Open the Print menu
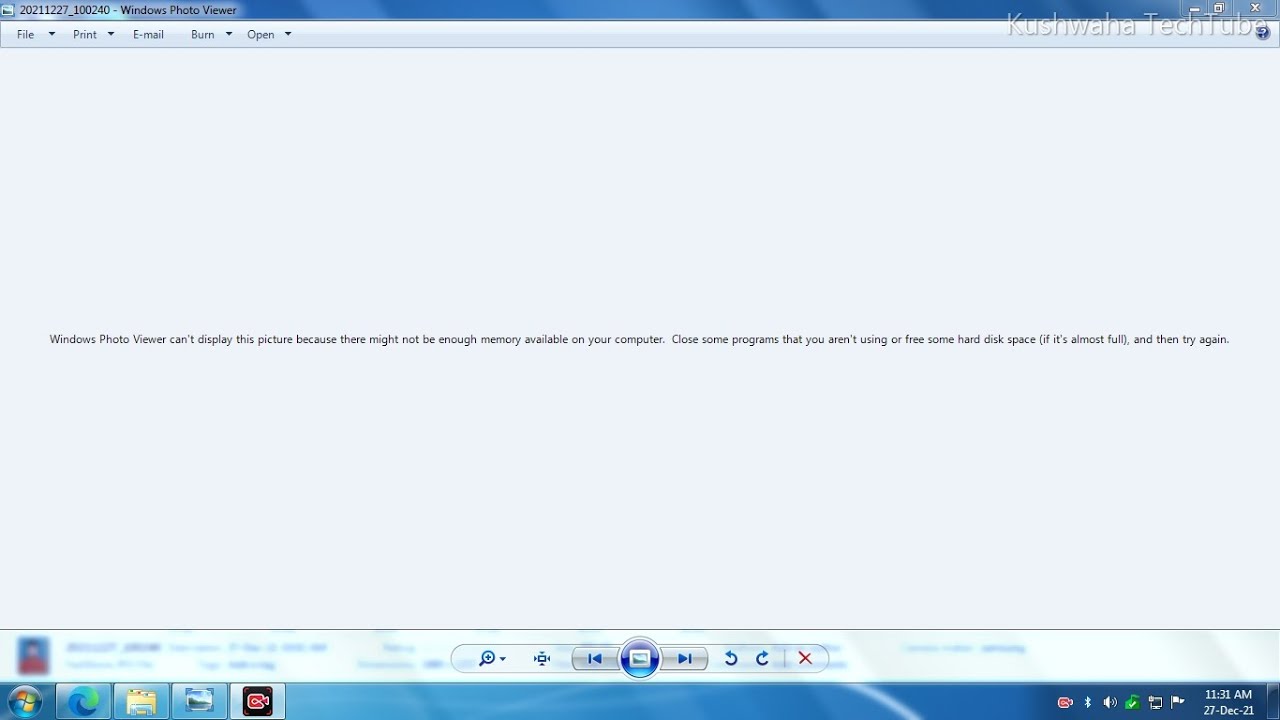Image resolution: width=1280 pixels, height=720 pixels. click(x=85, y=34)
